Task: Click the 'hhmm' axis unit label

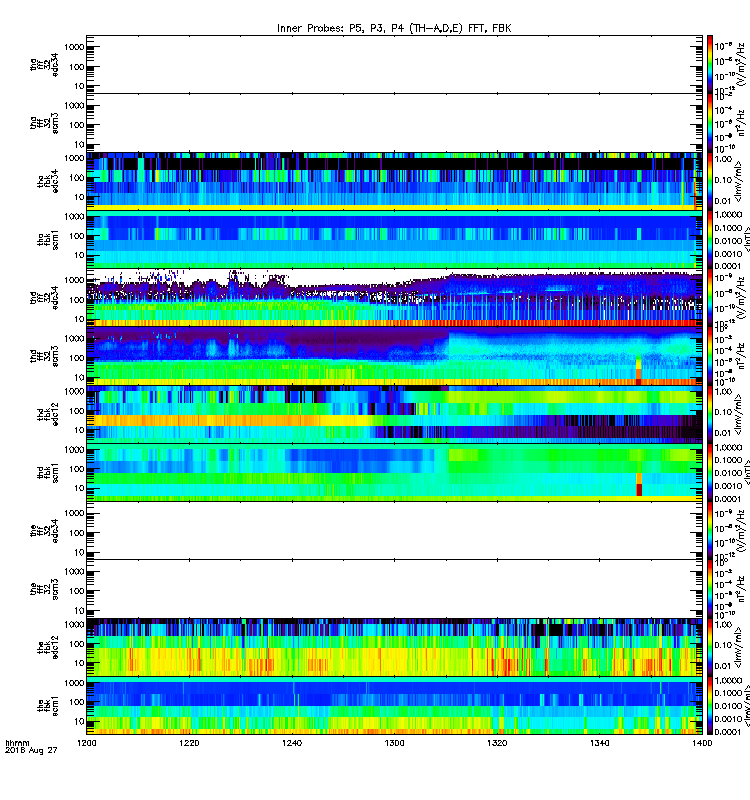Action: coord(17,743)
